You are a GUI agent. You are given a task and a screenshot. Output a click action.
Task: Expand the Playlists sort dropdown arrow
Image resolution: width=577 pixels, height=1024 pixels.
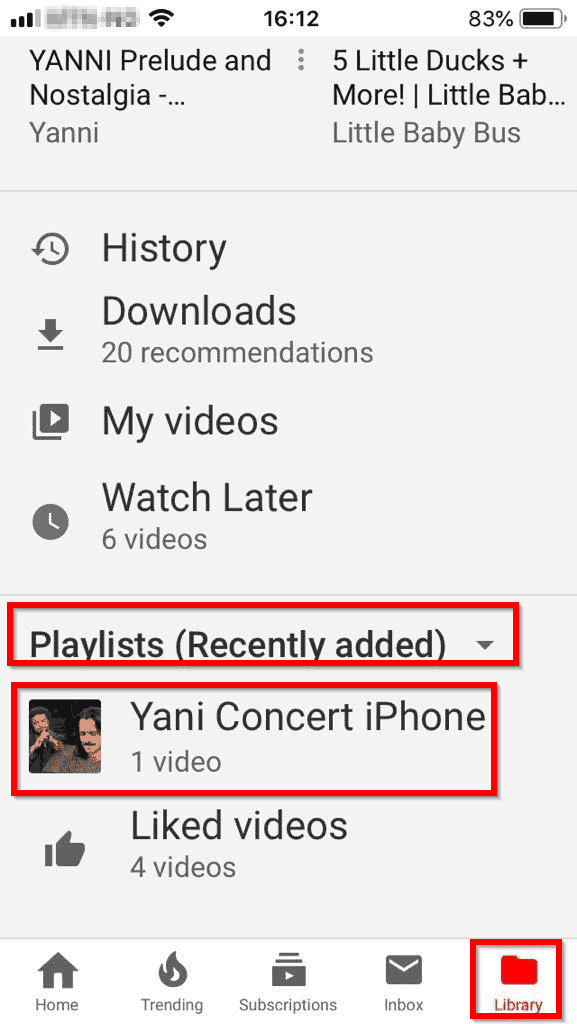coord(485,645)
